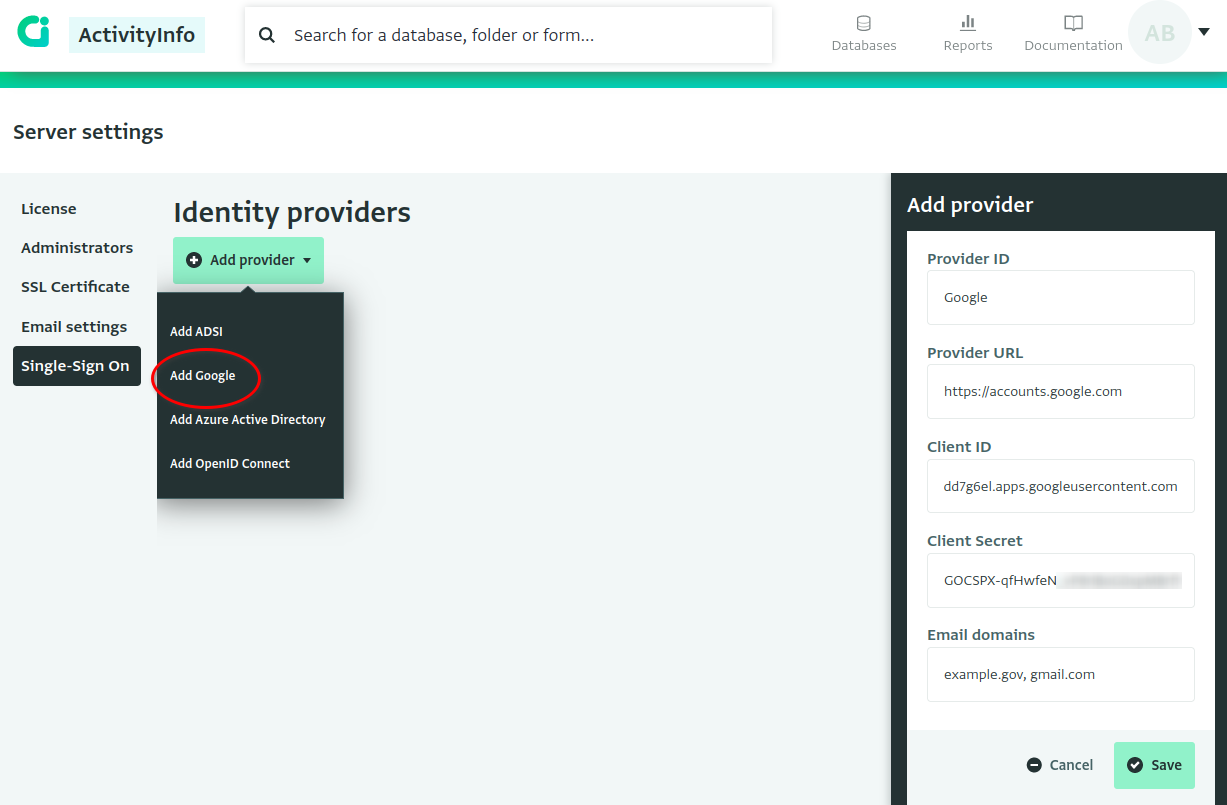This screenshot has width=1227, height=805.
Task: Cancel adding the provider
Action: [1060, 765]
